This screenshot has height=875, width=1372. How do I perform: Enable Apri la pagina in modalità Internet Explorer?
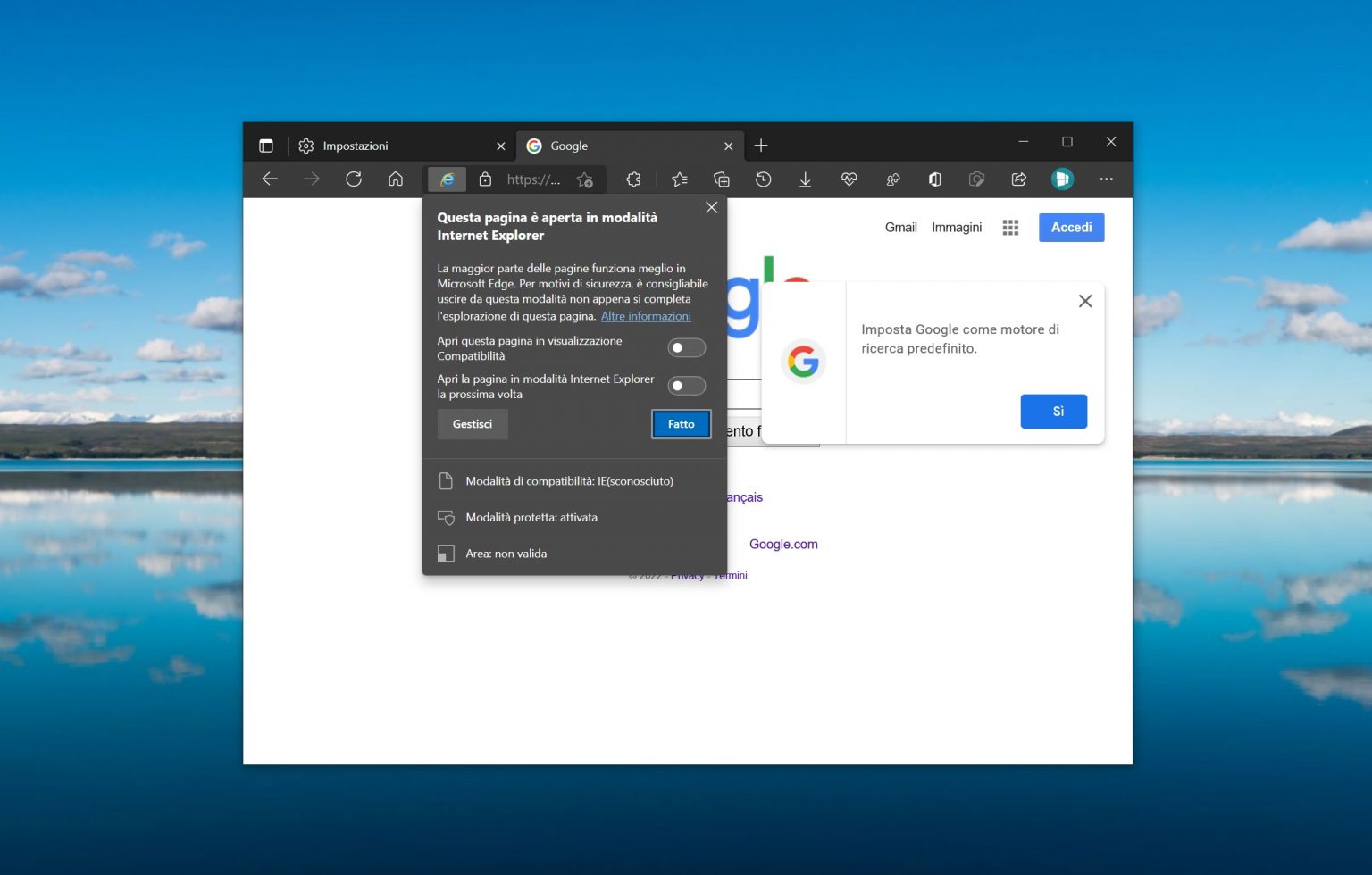pyautogui.click(x=686, y=385)
